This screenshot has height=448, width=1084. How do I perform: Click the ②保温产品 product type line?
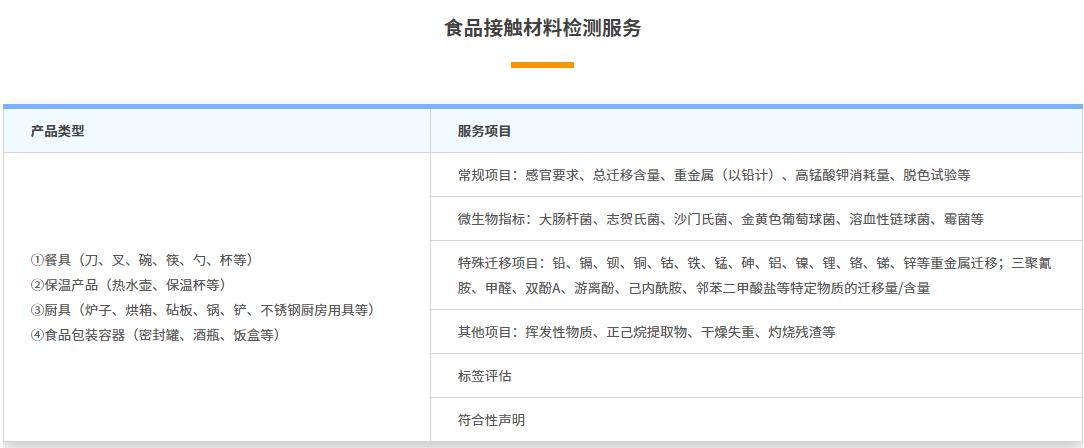click(131, 285)
